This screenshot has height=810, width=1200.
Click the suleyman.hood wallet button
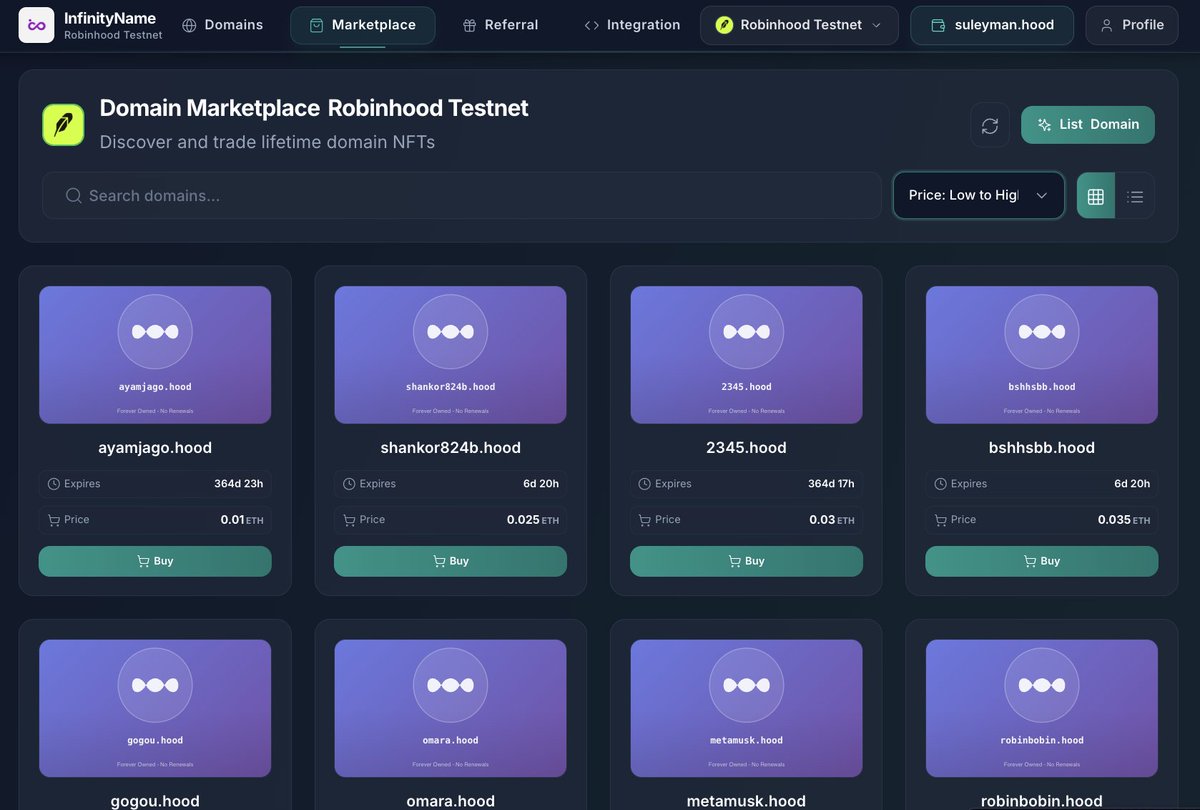[x=992, y=25]
